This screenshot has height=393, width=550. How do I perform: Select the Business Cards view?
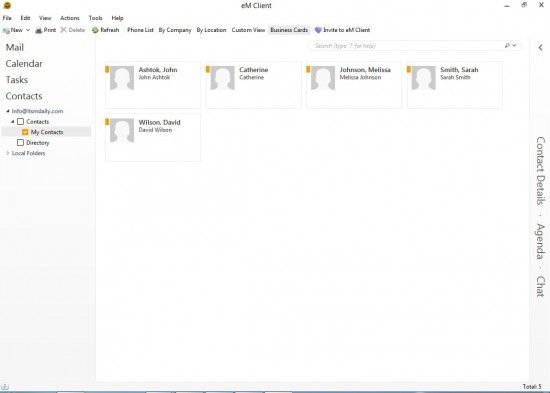(x=289, y=30)
